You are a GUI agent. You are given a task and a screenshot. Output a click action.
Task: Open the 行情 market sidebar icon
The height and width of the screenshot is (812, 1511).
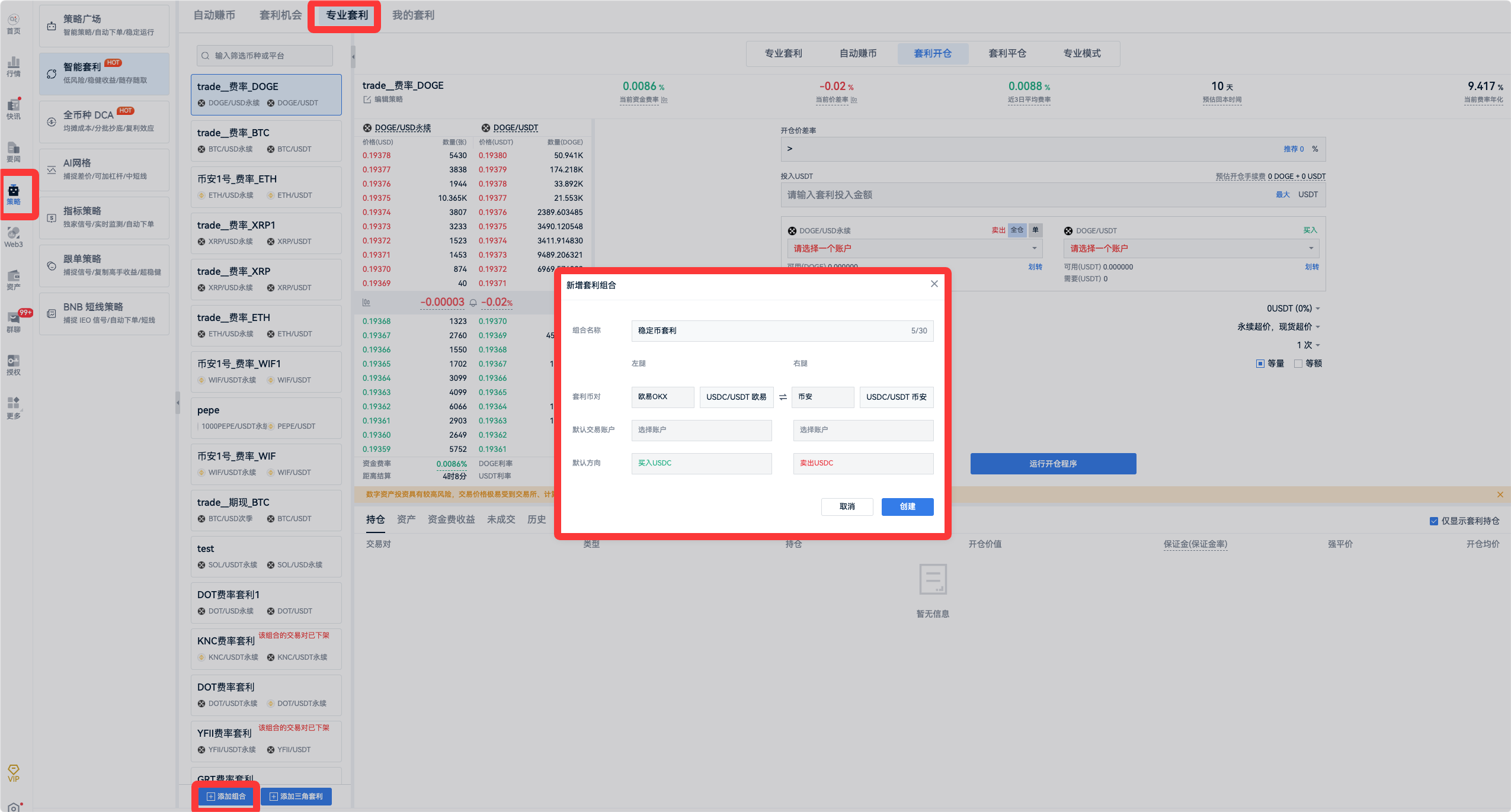(13, 66)
